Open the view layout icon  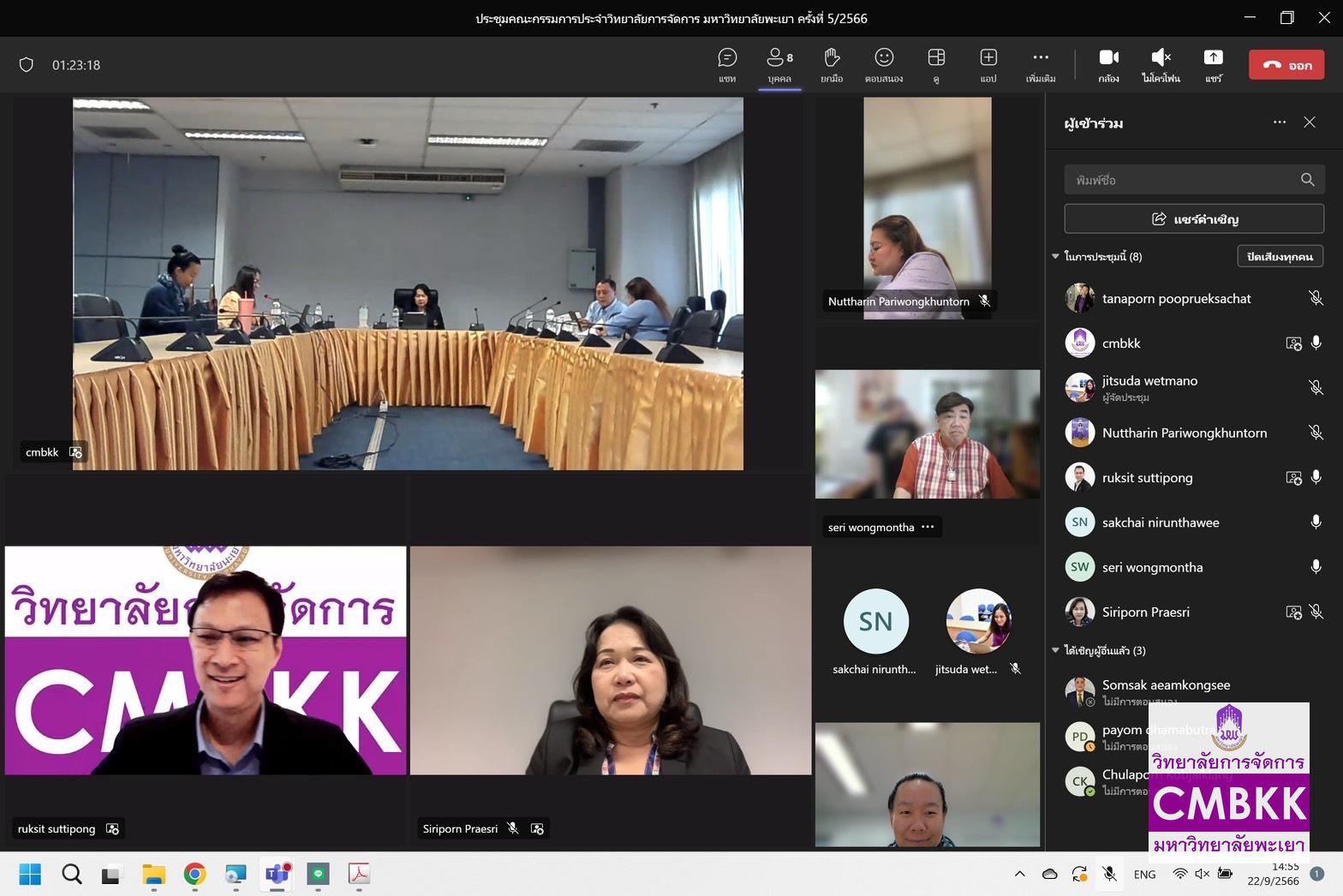click(936, 64)
